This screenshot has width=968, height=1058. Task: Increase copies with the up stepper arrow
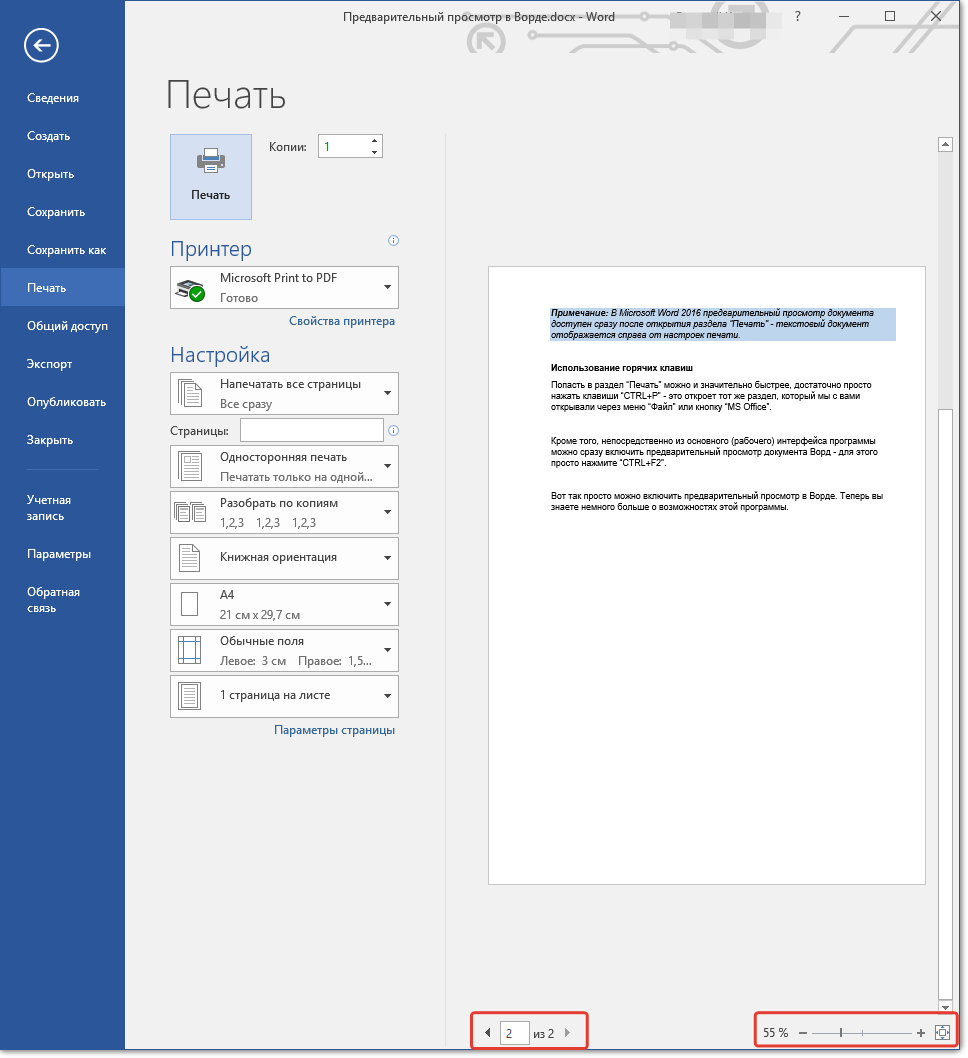click(x=374, y=141)
